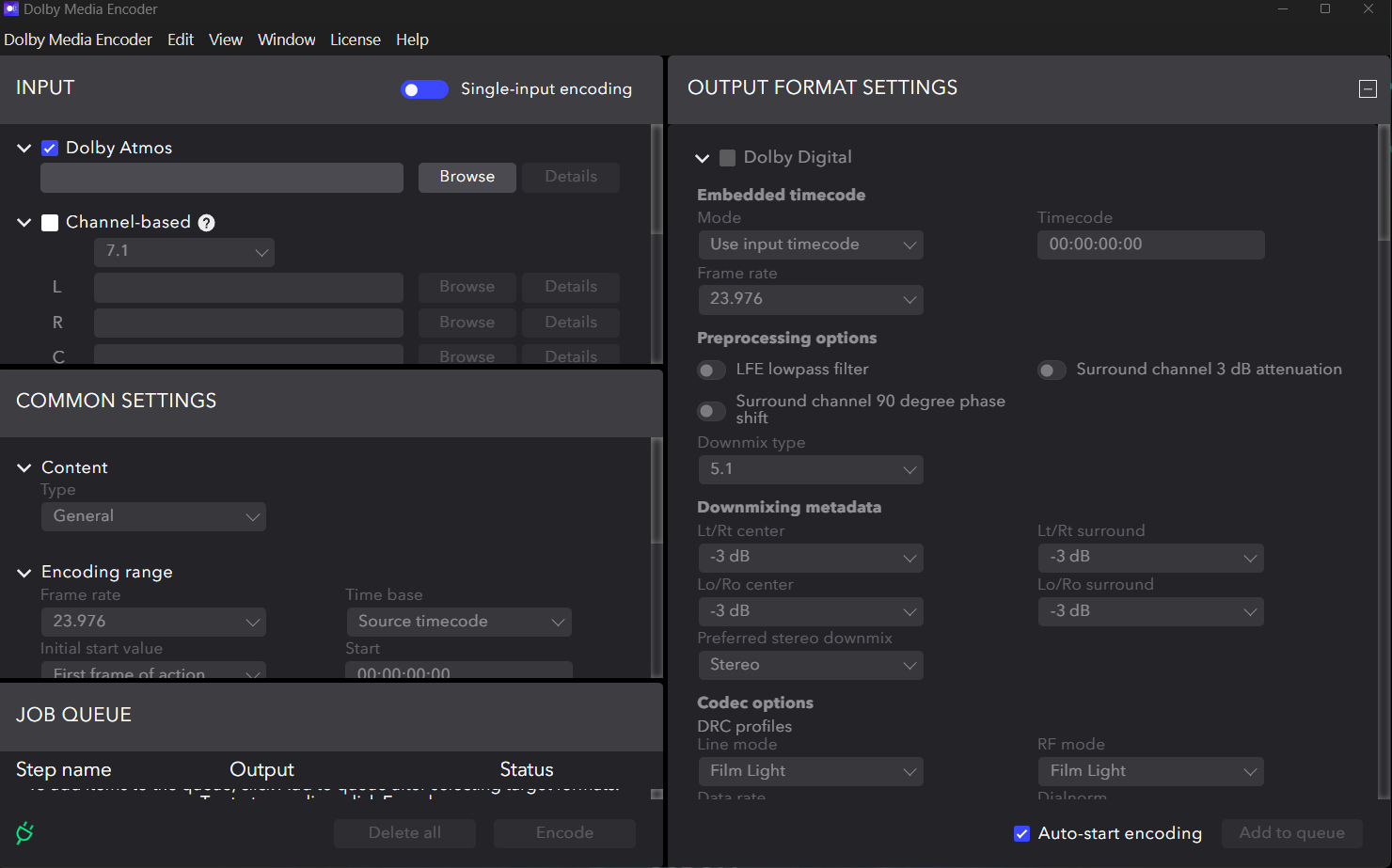Open RF mode Film Light dropdown
The image size is (1392, 868).
click(x=1150, y=771)
